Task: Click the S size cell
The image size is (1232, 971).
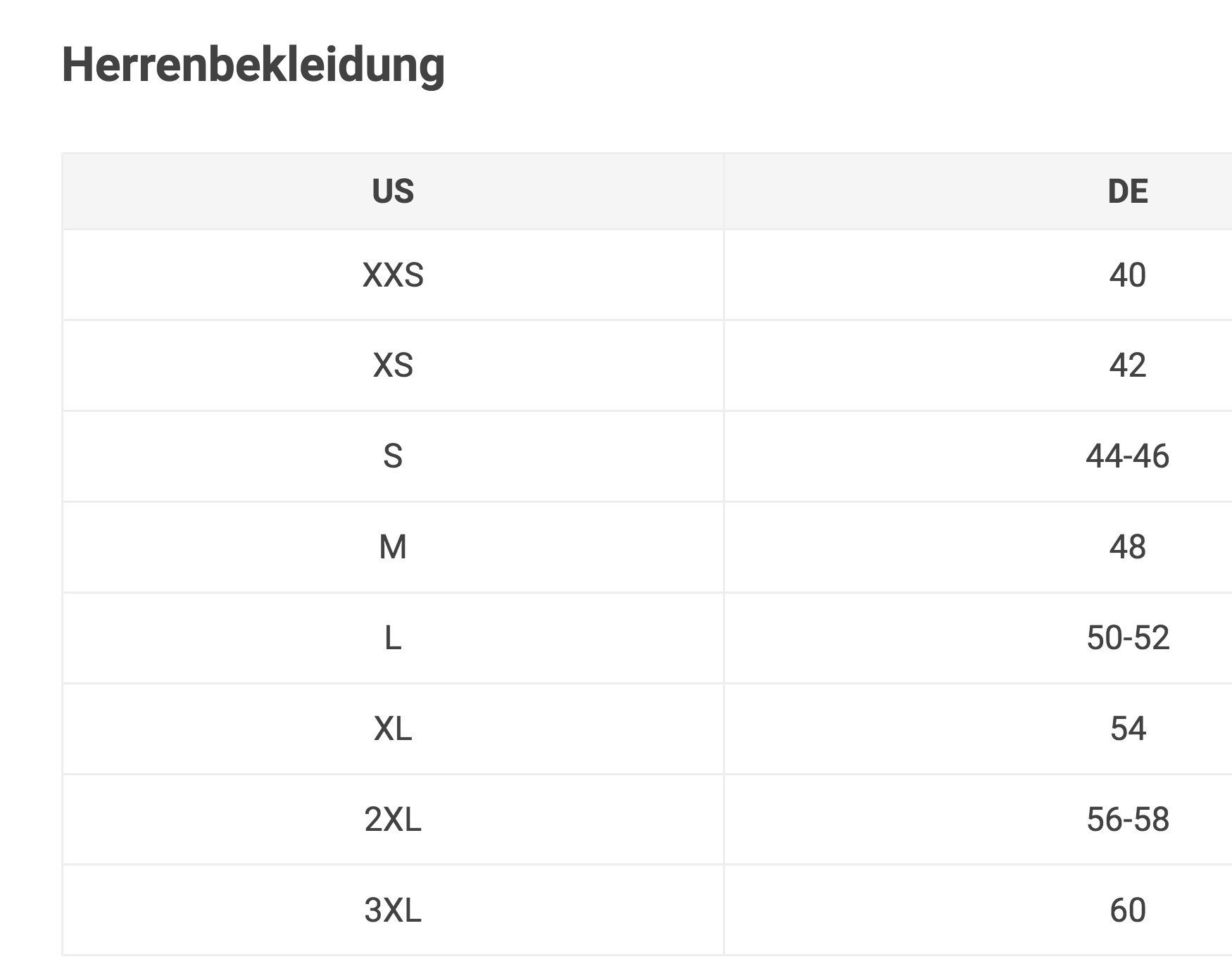Action: pyautogui.click(x=393, y=456)
